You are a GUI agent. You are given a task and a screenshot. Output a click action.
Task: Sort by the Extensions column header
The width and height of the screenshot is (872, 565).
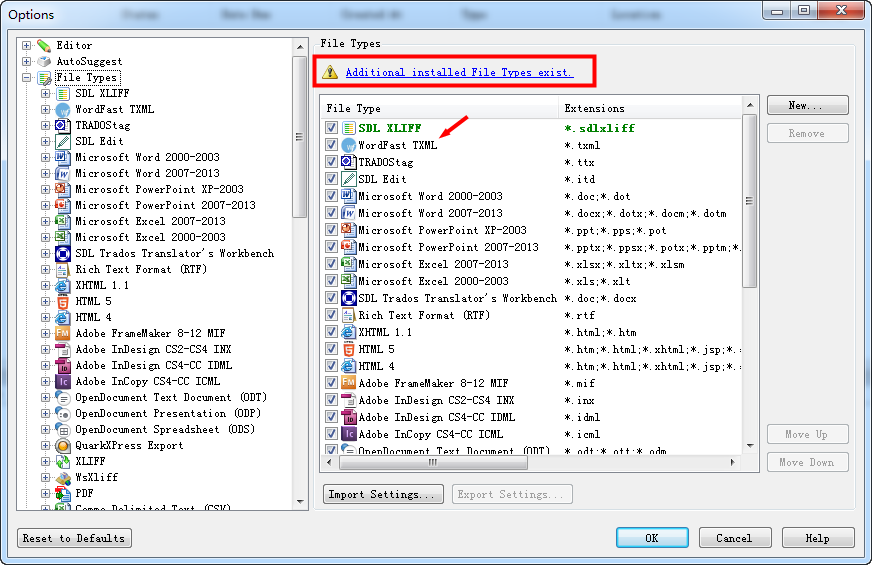650,108
